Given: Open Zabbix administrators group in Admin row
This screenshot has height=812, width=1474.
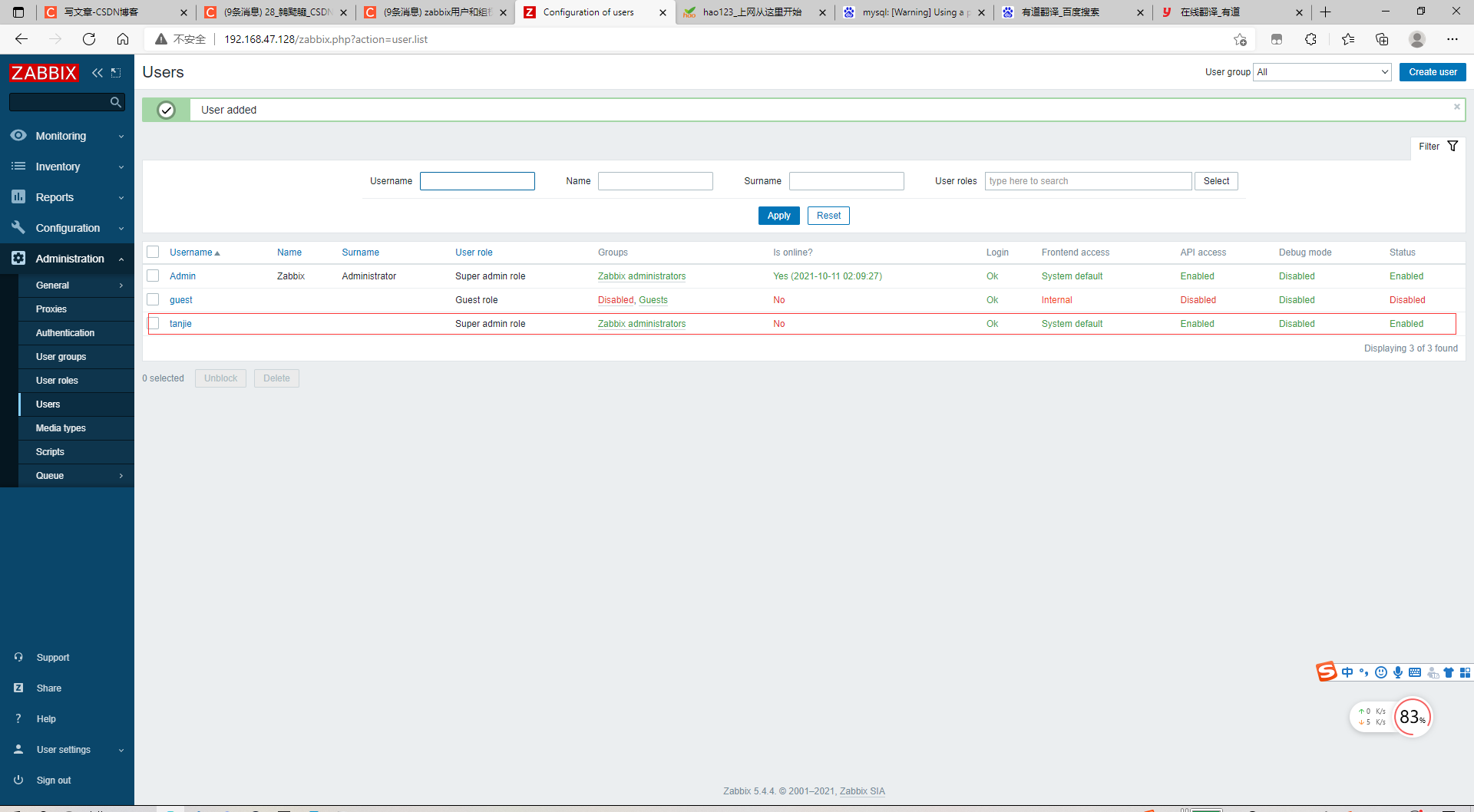Looking at the screenshot, I should (642, 276).
